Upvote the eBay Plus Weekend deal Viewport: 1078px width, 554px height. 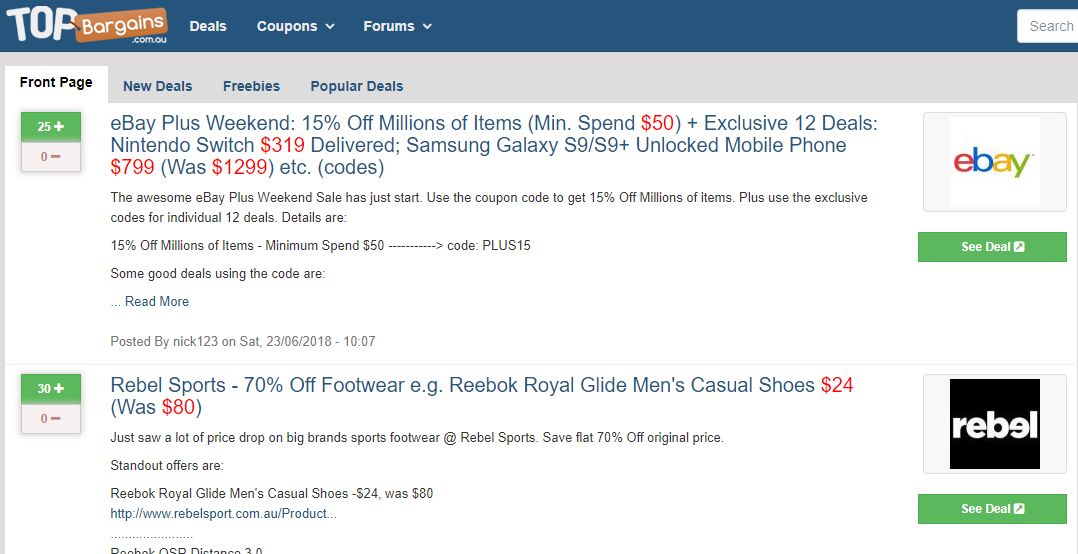pyautogui.click(x=51, y=127)
